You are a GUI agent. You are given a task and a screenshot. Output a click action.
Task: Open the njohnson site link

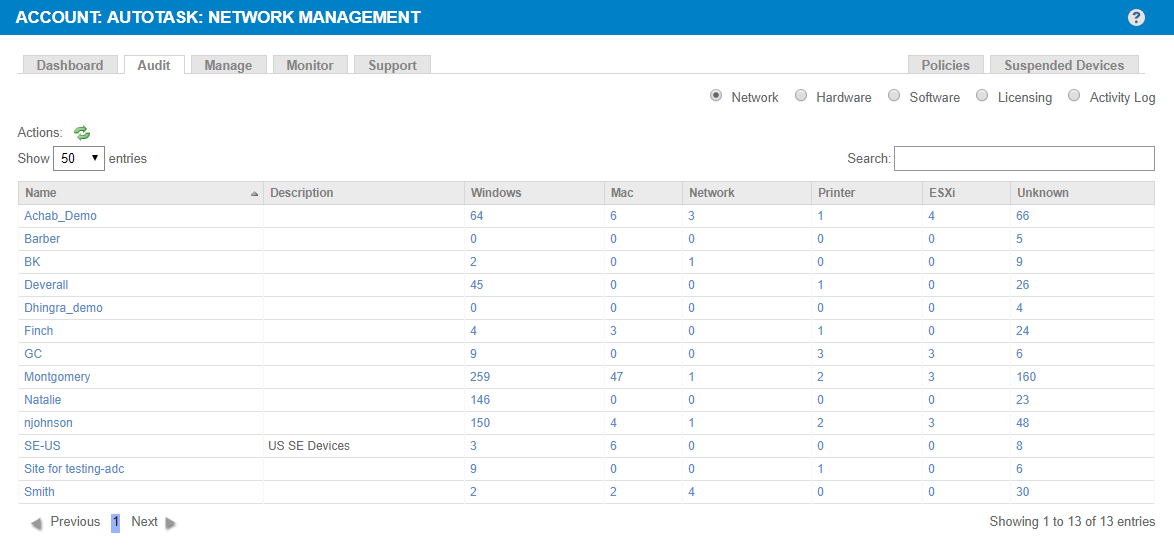[x=49, y=423]
